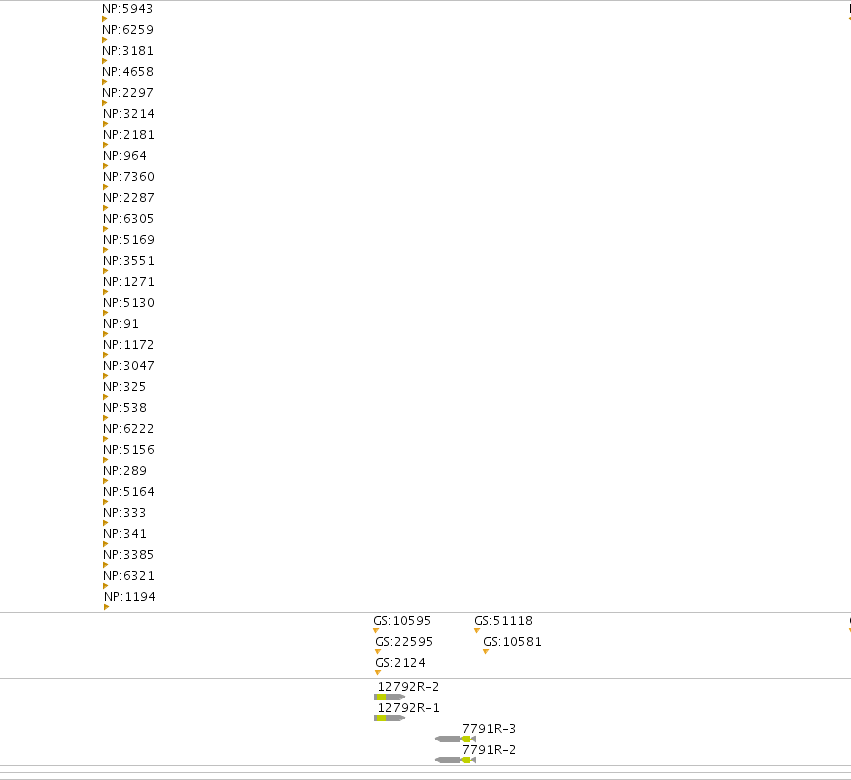Select the NP:7360 insertion
851x780 pixels.
129,177
